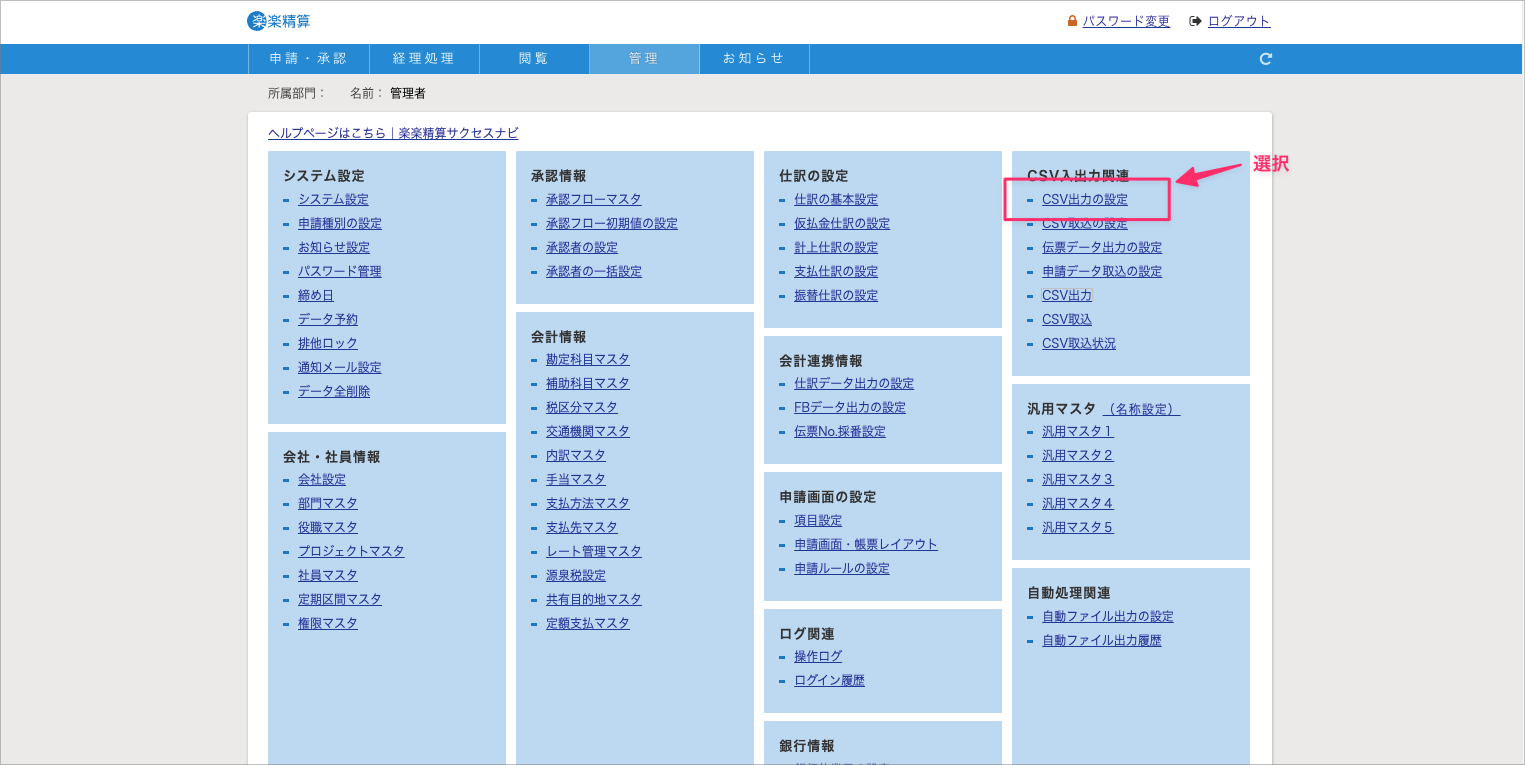Open 支払先マスタ

[582, 528]
